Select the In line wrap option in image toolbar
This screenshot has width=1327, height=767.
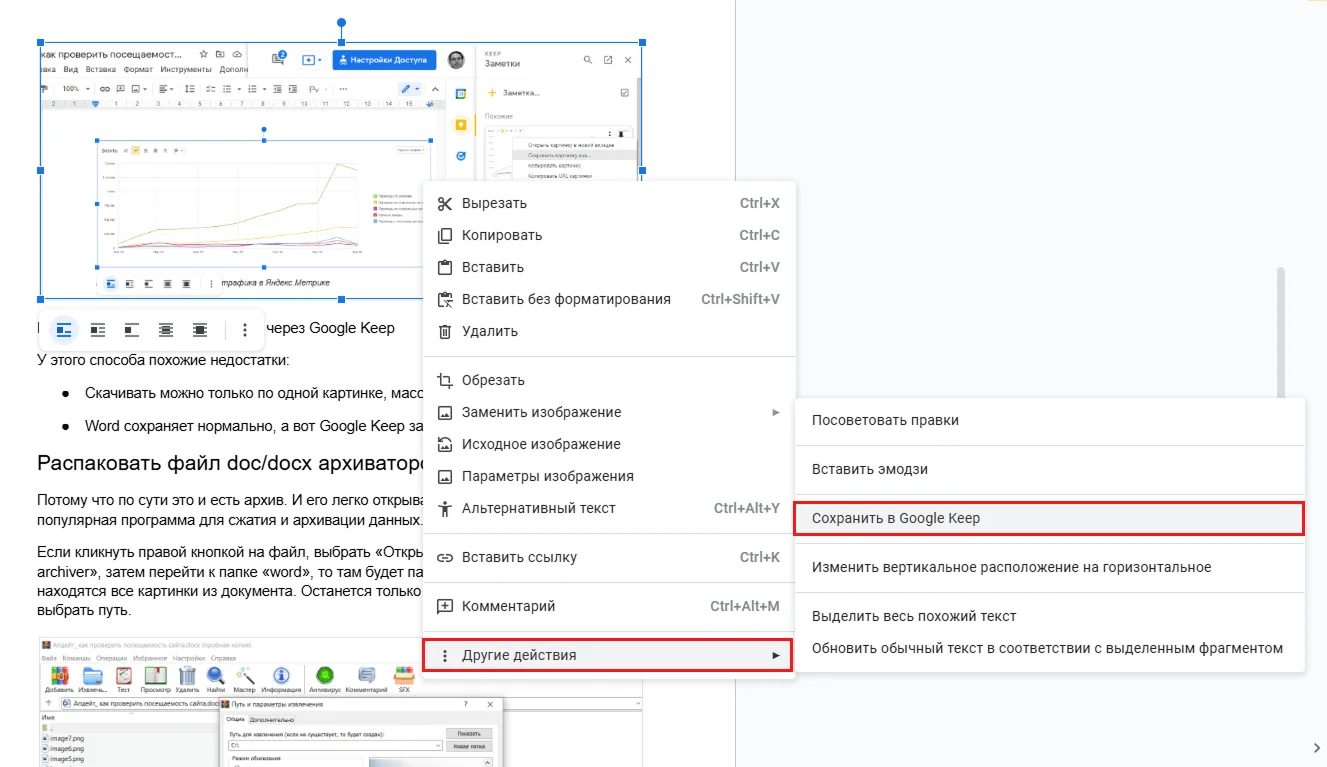(x=64, y=329)
